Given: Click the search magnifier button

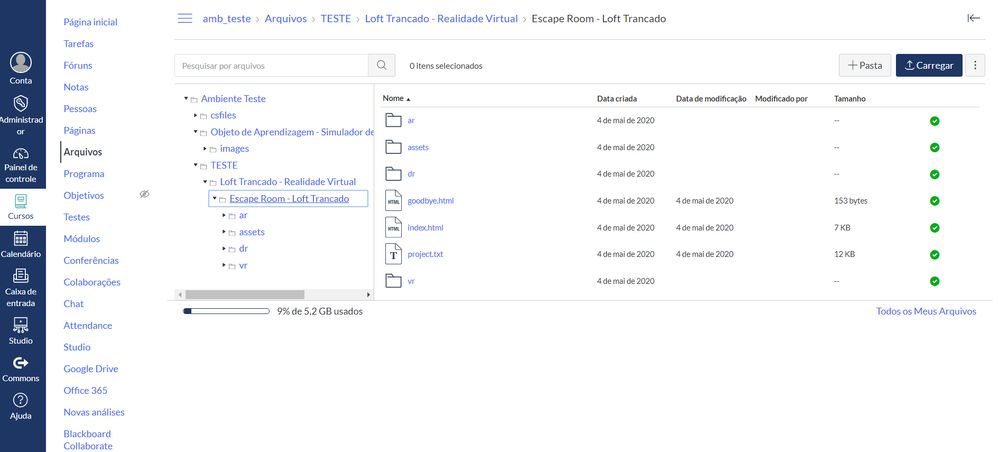Looking at the screenshot, I should coord(381,66).
